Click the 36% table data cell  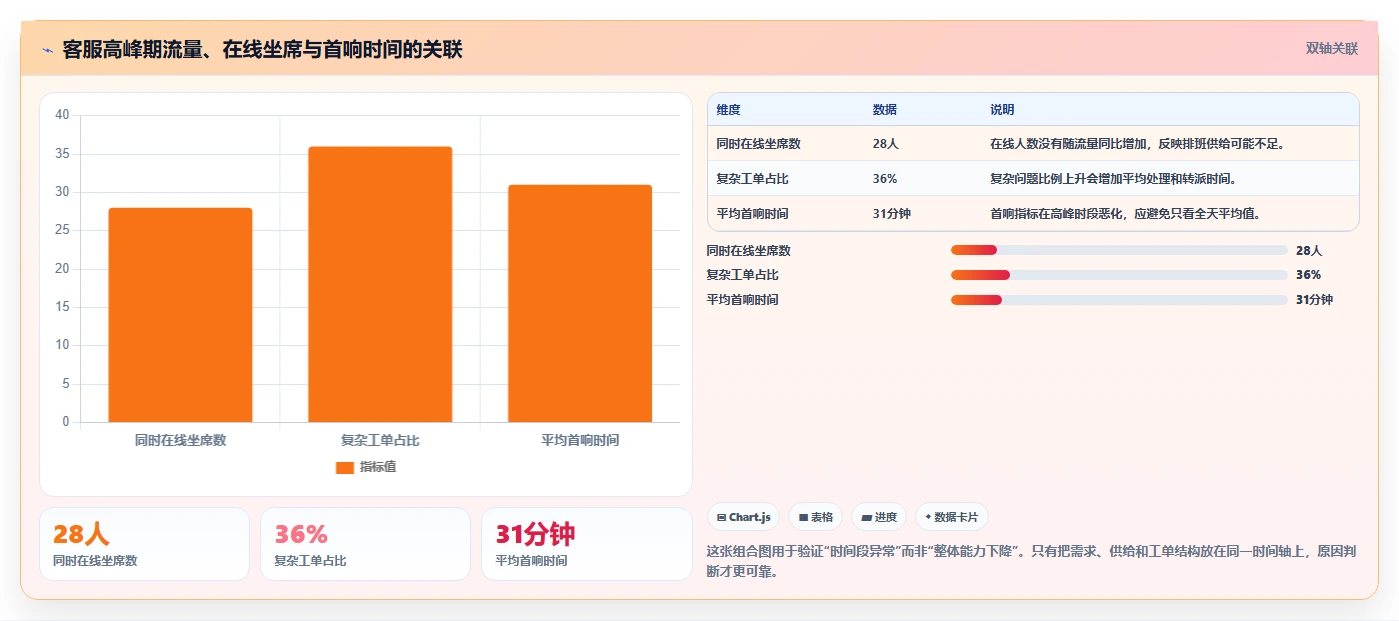pos(885,179)
